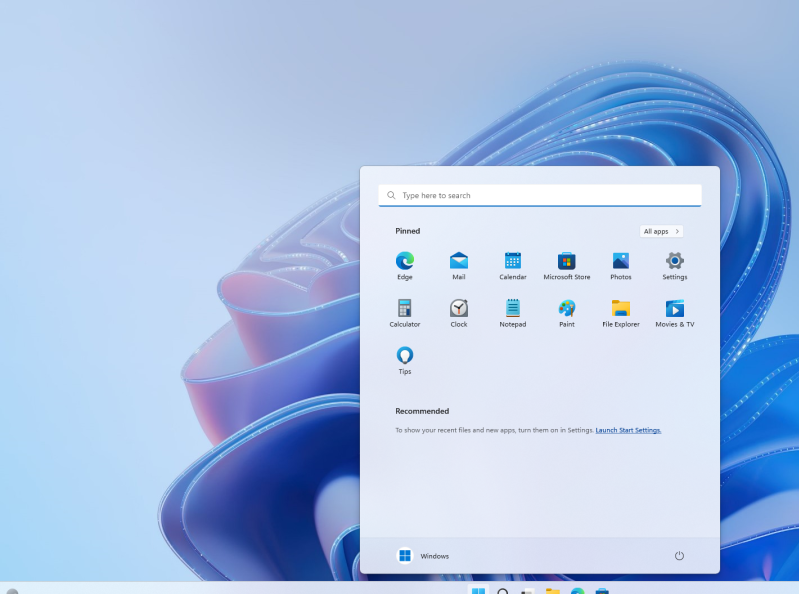The height and width of the screenshot is (594, 799).
Task: Click 'To show your recent files' message text
Action: click(494, 430)
